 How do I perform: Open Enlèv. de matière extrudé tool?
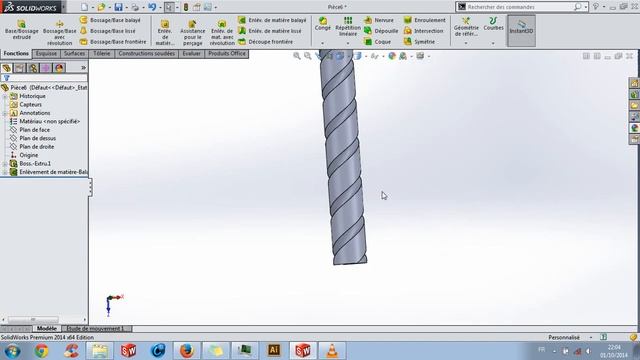click(x=165, y=33)
